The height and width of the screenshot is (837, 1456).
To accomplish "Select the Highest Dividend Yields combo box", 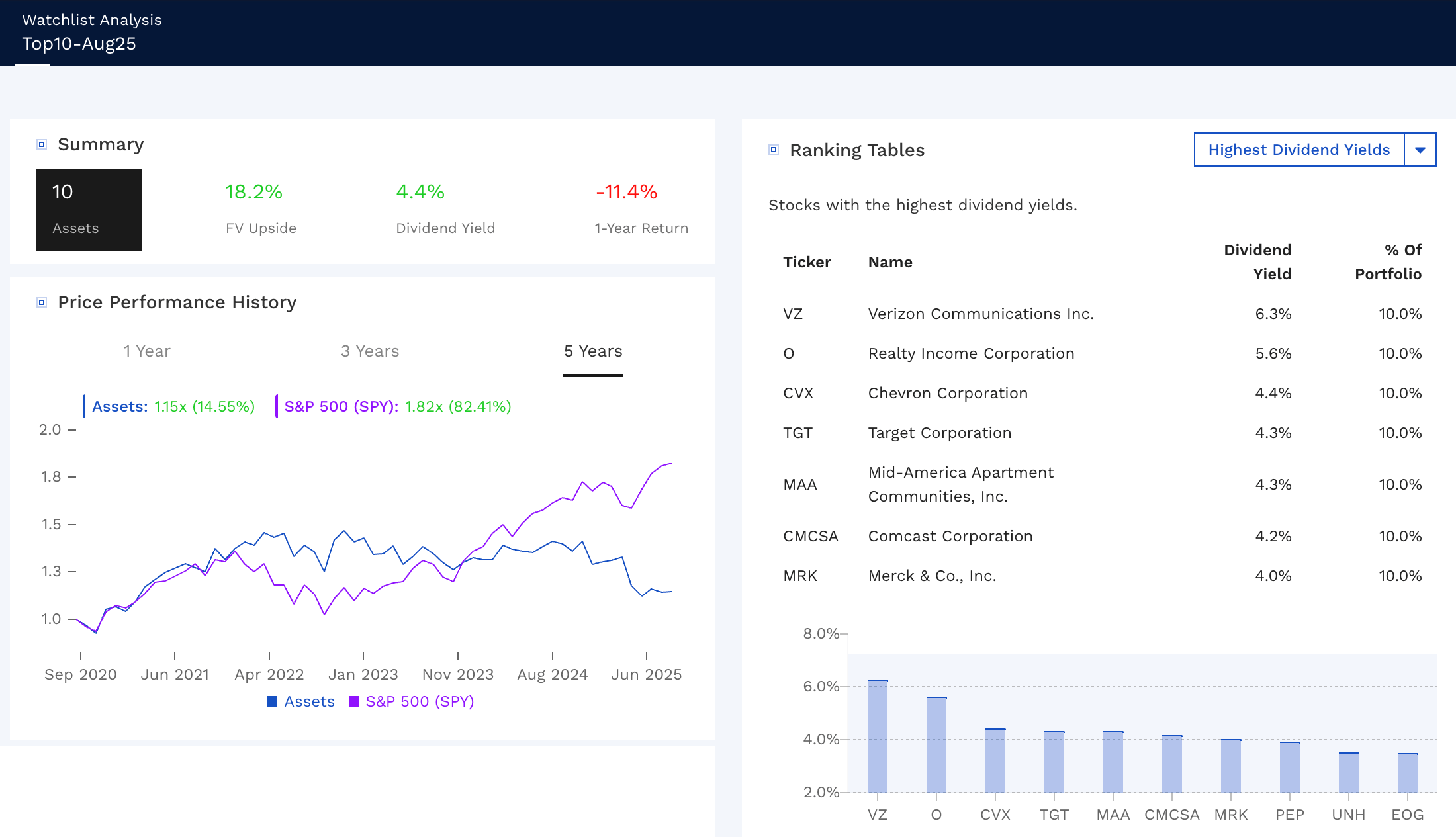I will [1298, 150].
